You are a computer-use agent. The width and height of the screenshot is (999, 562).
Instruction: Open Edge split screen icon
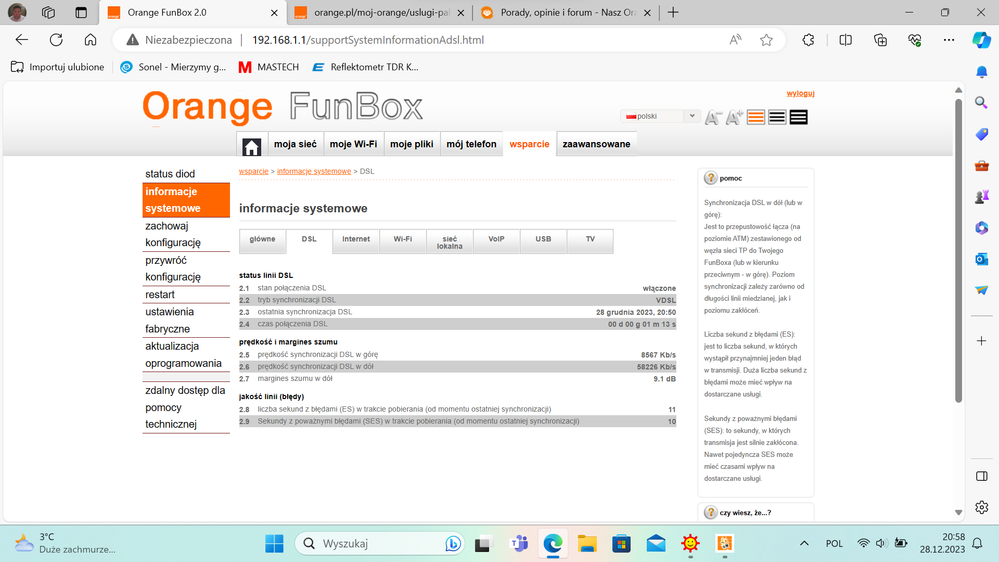(x=846, y=40)
